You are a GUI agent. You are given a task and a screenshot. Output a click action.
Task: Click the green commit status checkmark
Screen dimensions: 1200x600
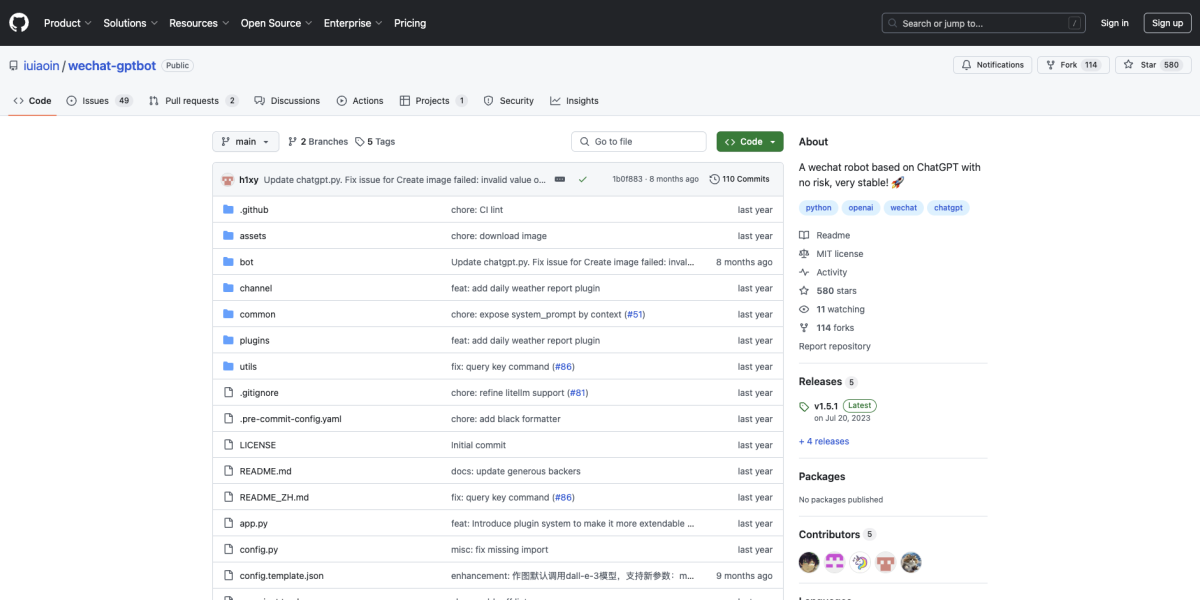582,179
